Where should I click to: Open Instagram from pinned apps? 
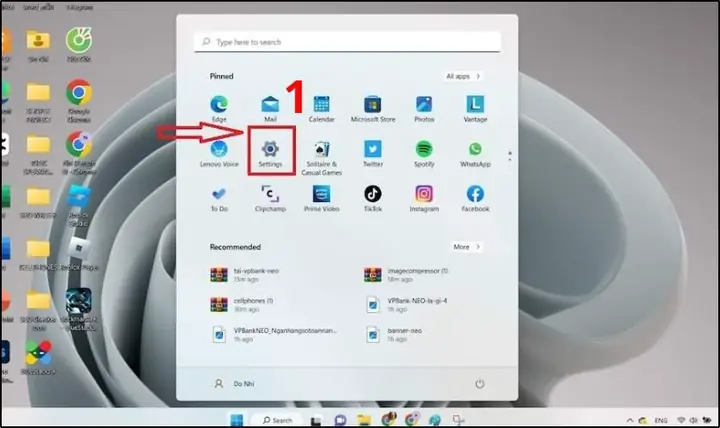click(x=424, y=198)
